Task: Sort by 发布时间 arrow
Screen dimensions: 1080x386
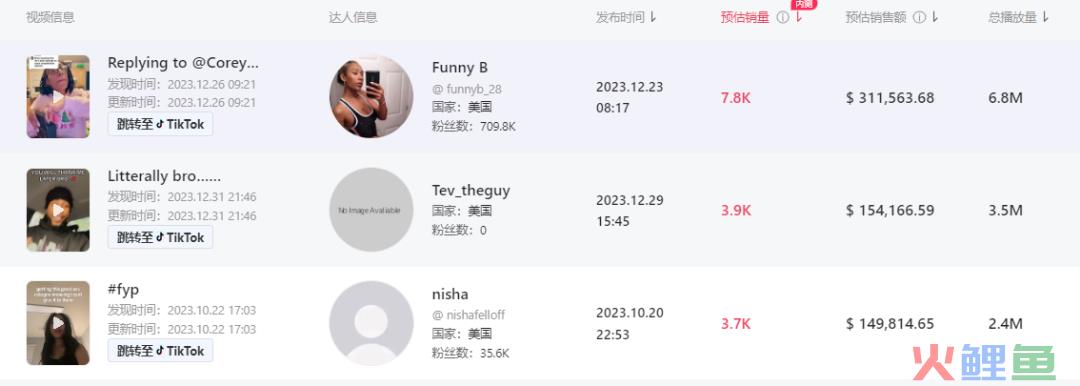Action: (x=653, y=18)
